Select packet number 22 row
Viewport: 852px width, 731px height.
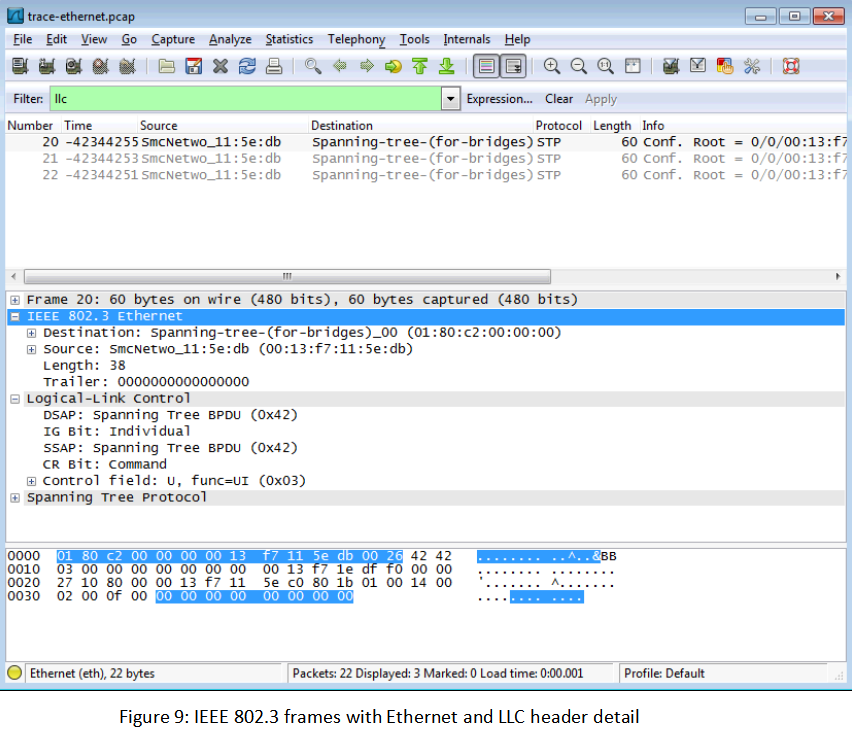pos(426,175)
